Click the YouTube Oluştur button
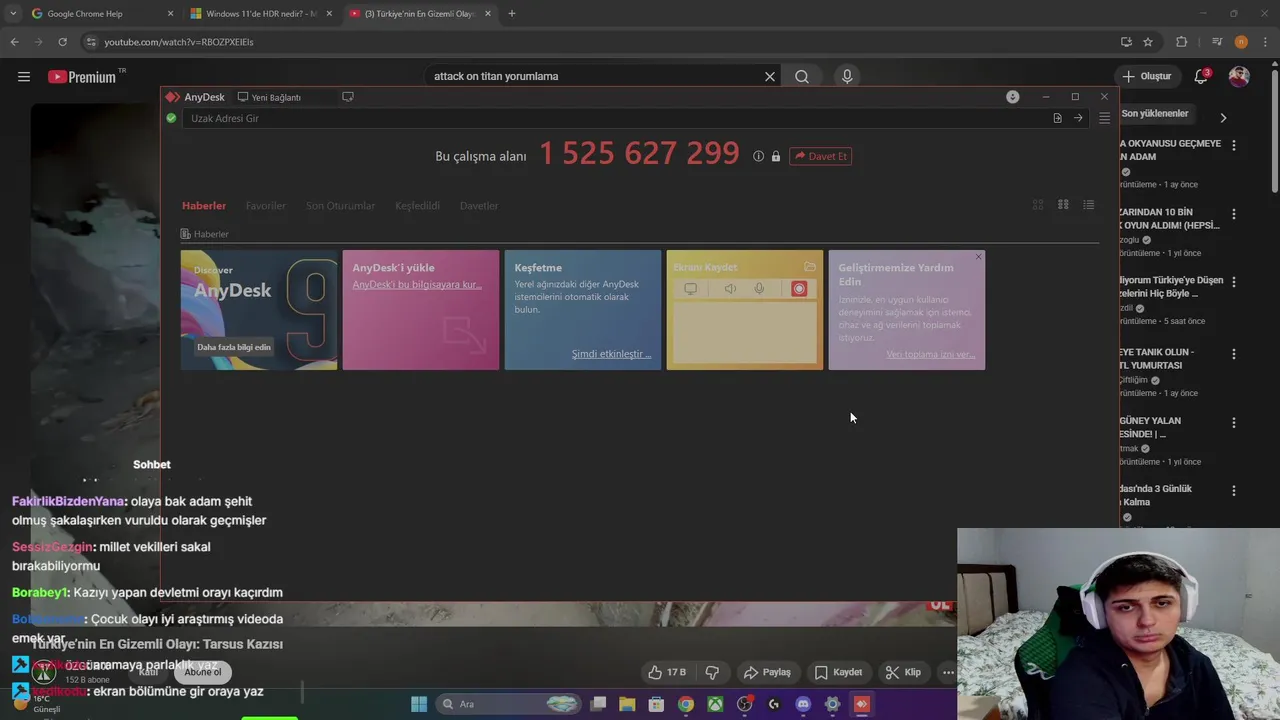This screenshot has height=720, width=1280. coord(1146,76)
